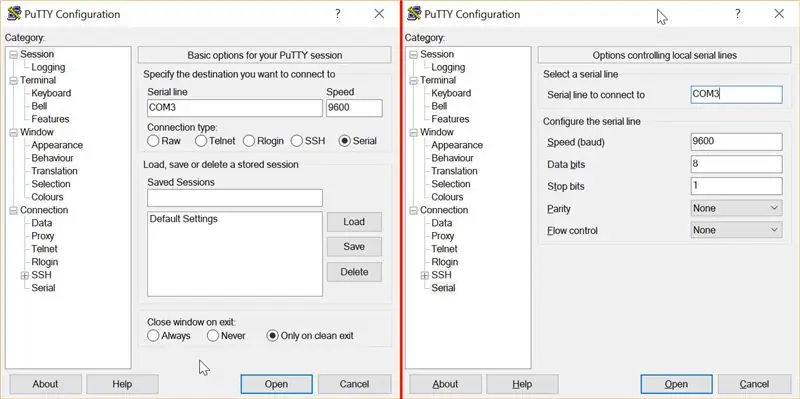The height and width of the screenshot is (399, 800).
Task: Click PuTTY icon in left window title bar
Action: point(14,14)
